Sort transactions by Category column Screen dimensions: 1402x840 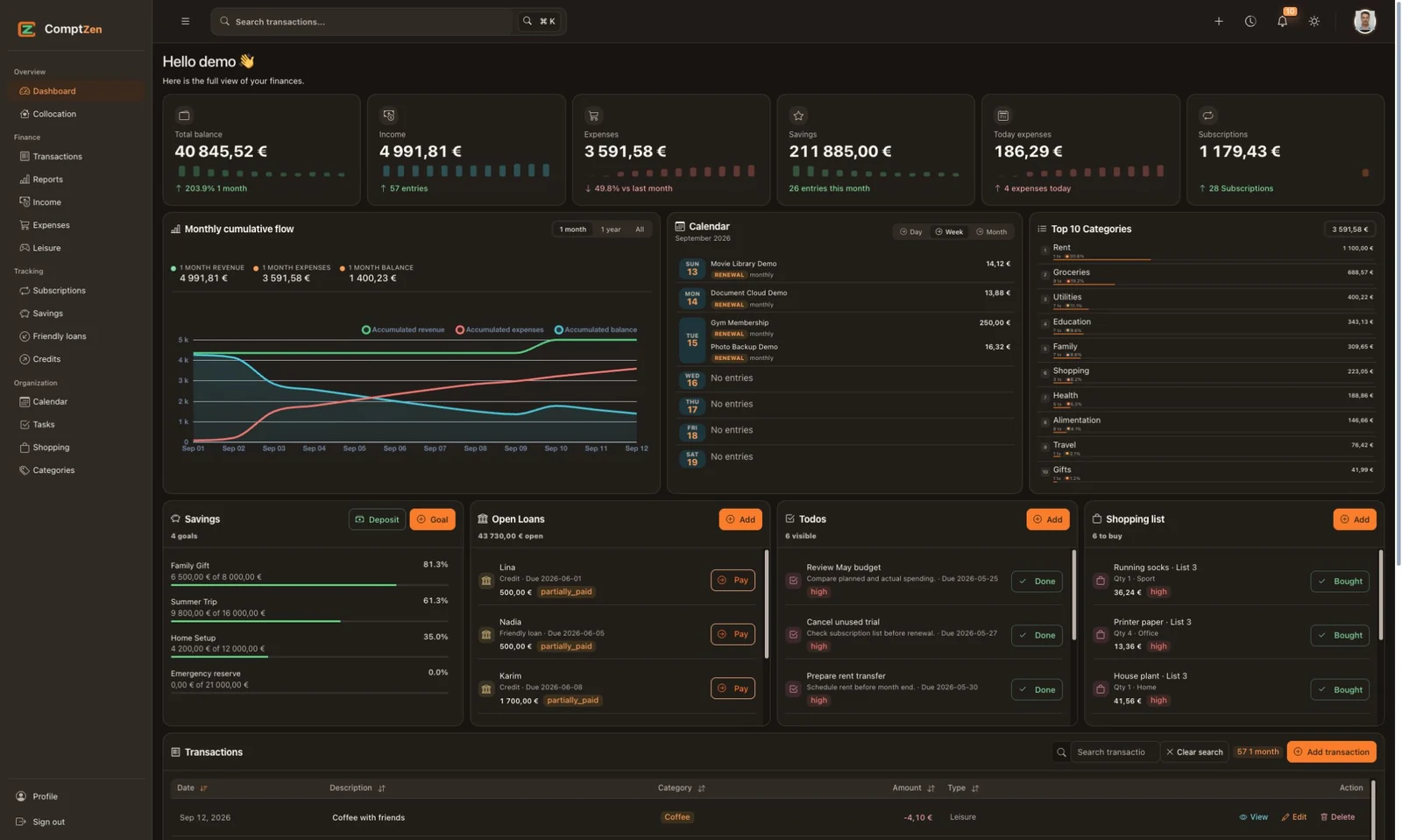[x=681, y=788]
